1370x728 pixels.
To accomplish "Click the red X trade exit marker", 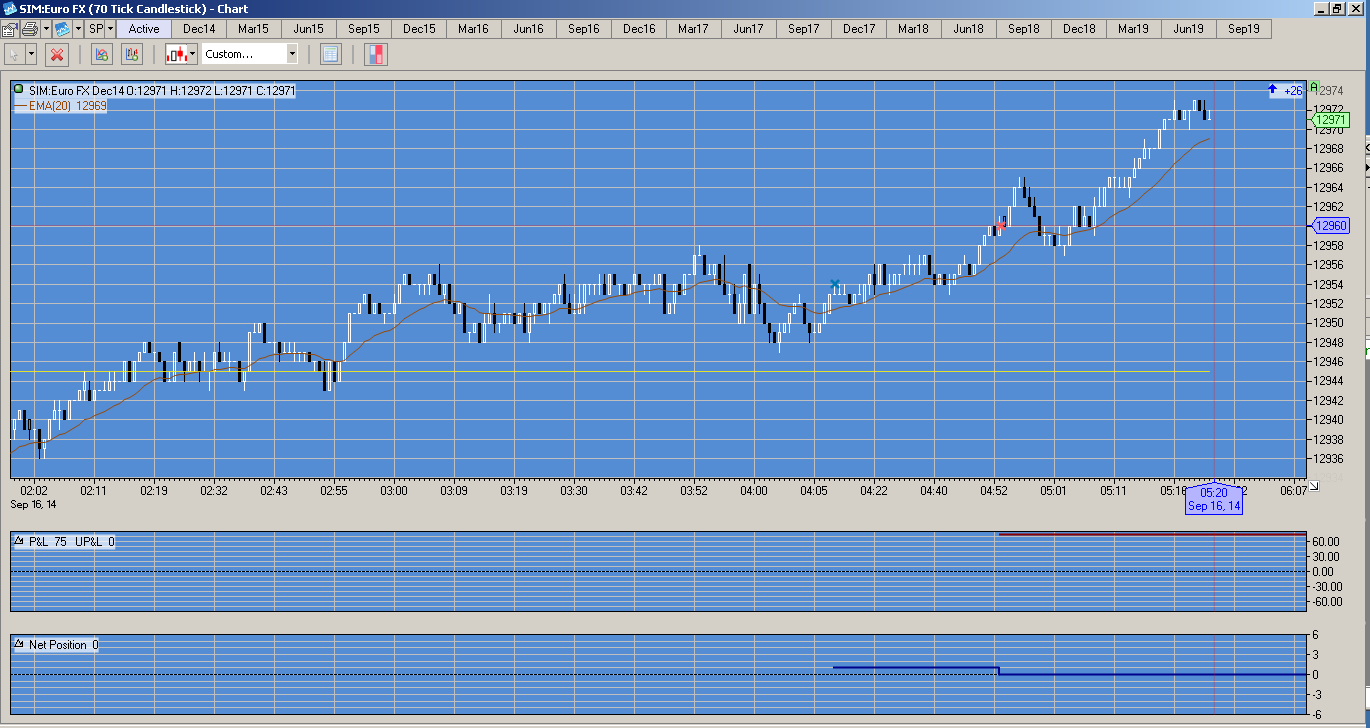I will (x=1000, y=226).
